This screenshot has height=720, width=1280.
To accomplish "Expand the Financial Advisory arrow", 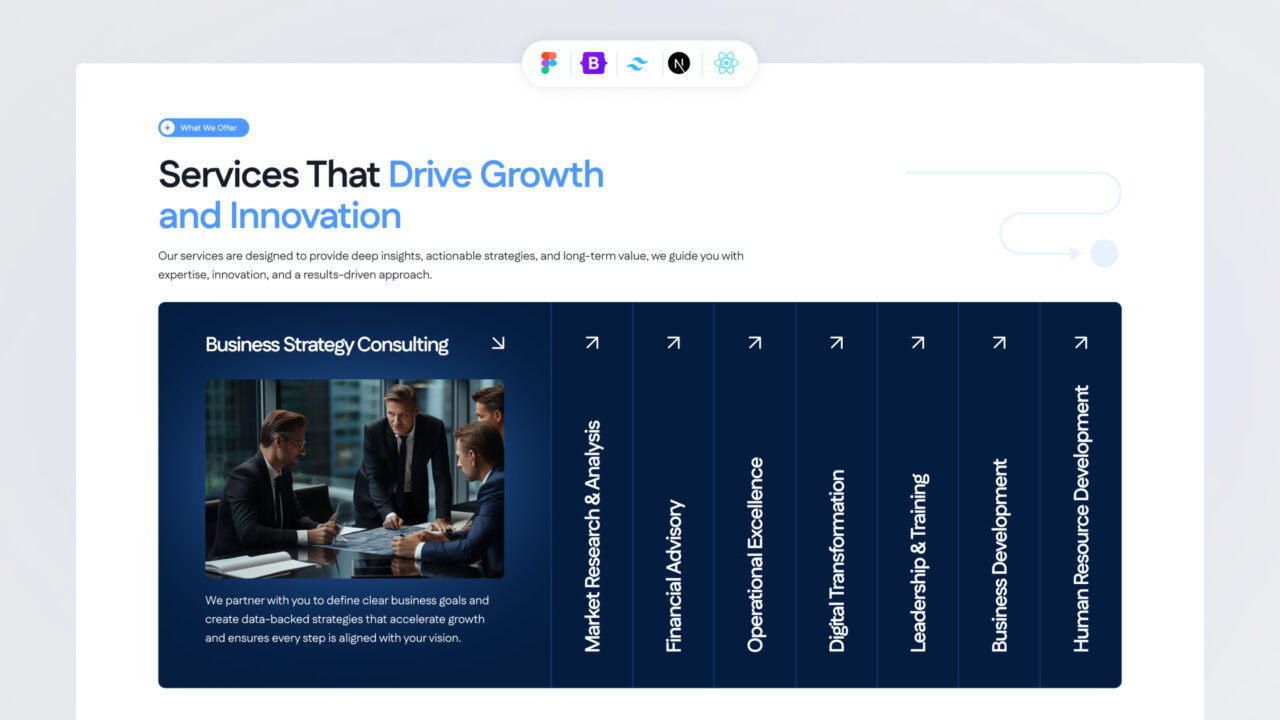I will point(673,342).
